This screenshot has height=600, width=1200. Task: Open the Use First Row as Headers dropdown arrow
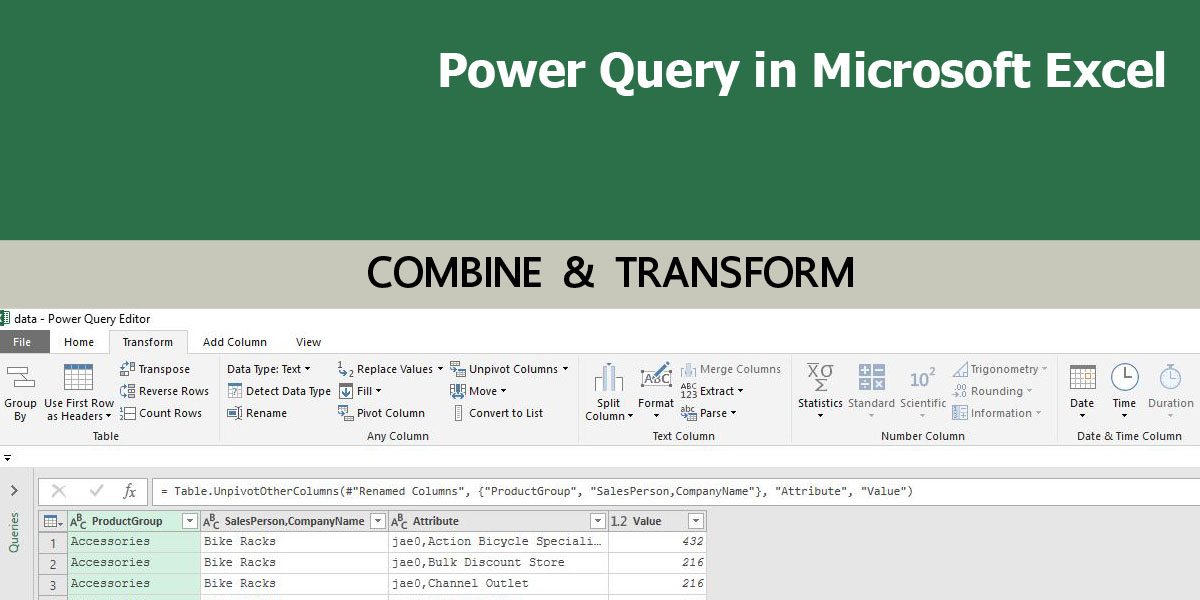pyautogui.click(x=108, y=417)
